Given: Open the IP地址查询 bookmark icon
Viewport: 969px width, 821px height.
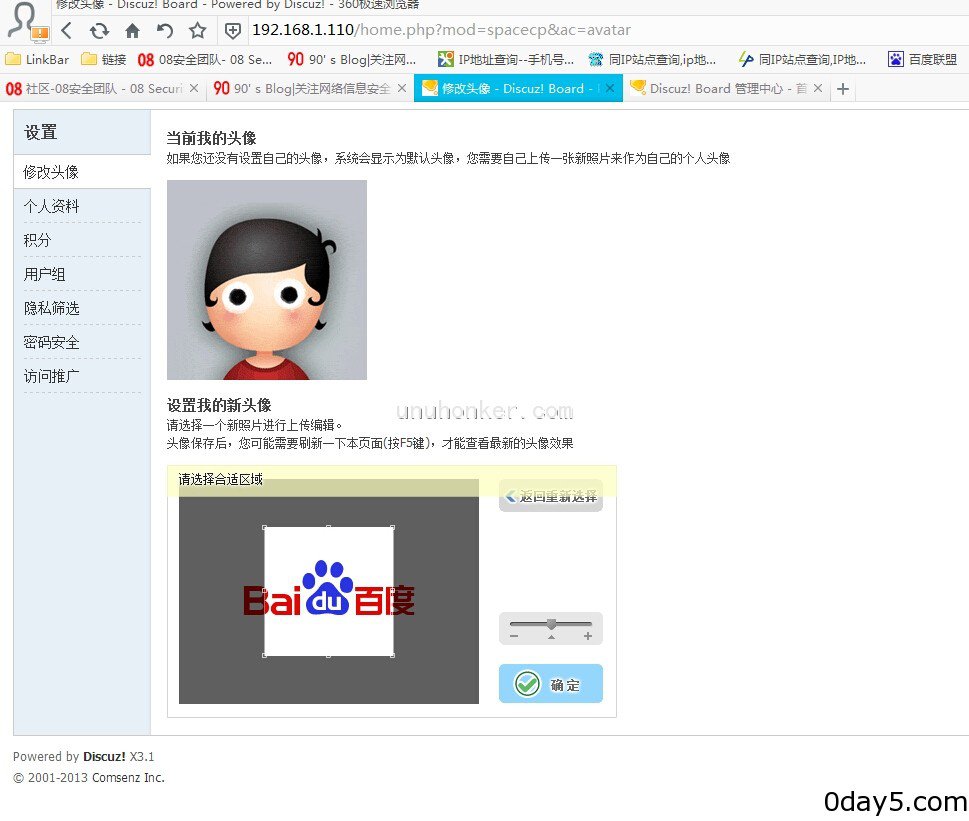Looking at the screenshot, I should click(x=444, y=59).
